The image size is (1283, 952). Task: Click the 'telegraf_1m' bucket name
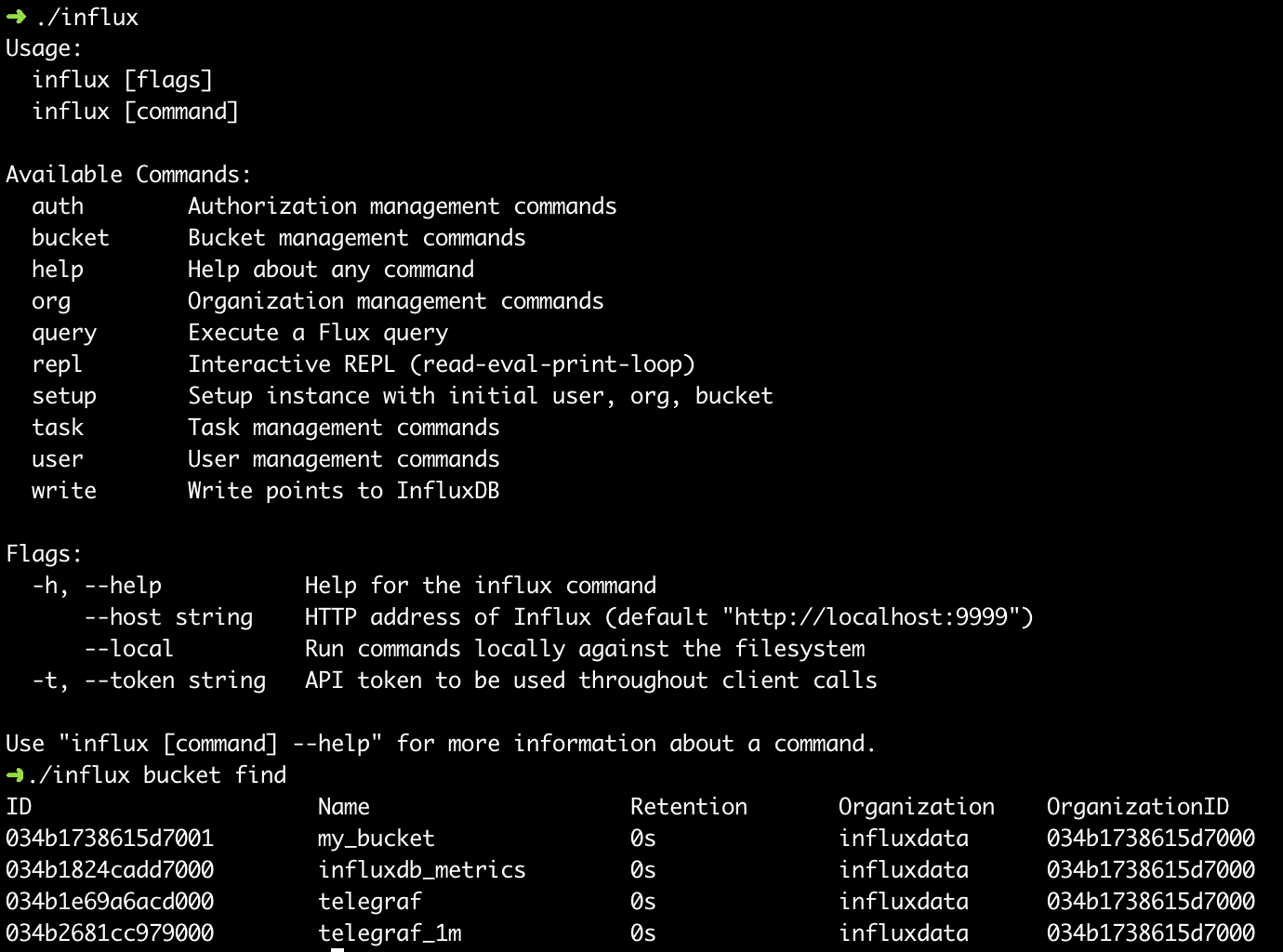pos(390,933)
